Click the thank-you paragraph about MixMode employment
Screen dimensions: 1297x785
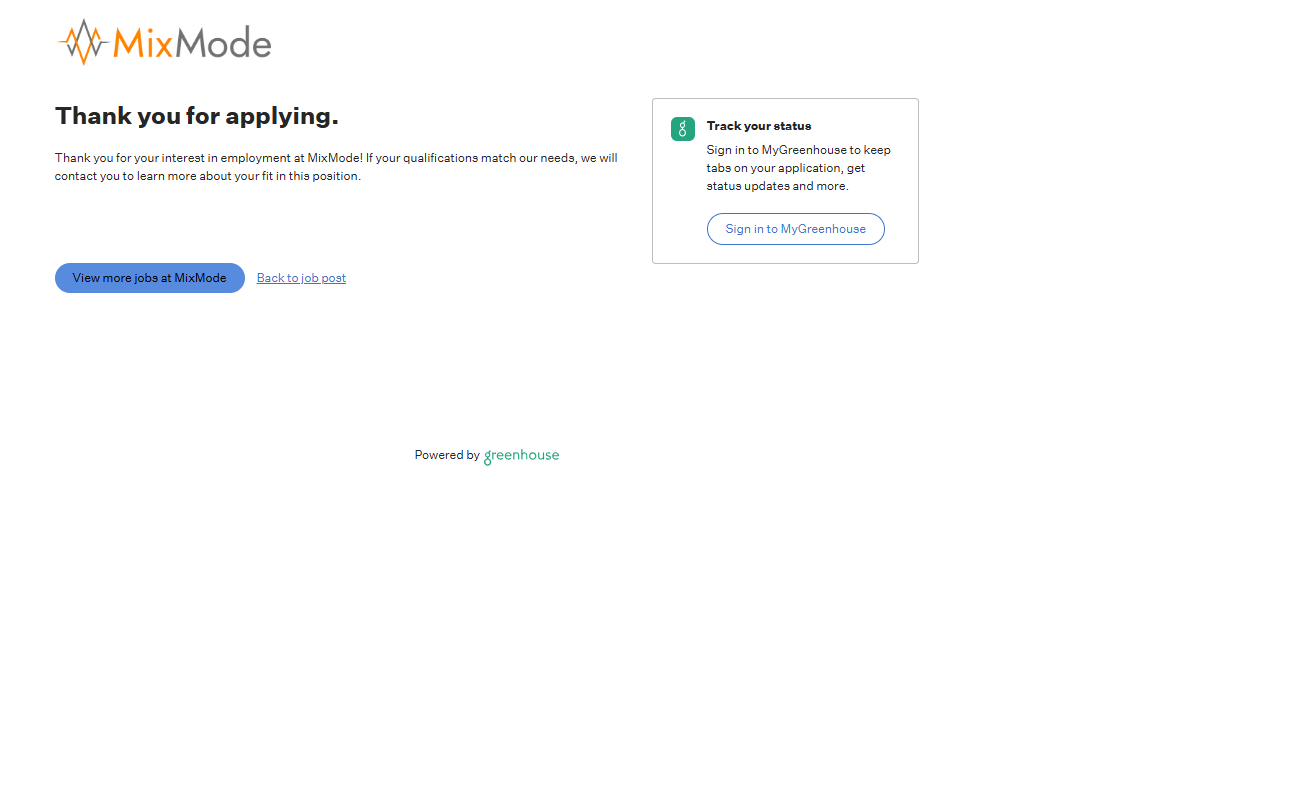336,167
